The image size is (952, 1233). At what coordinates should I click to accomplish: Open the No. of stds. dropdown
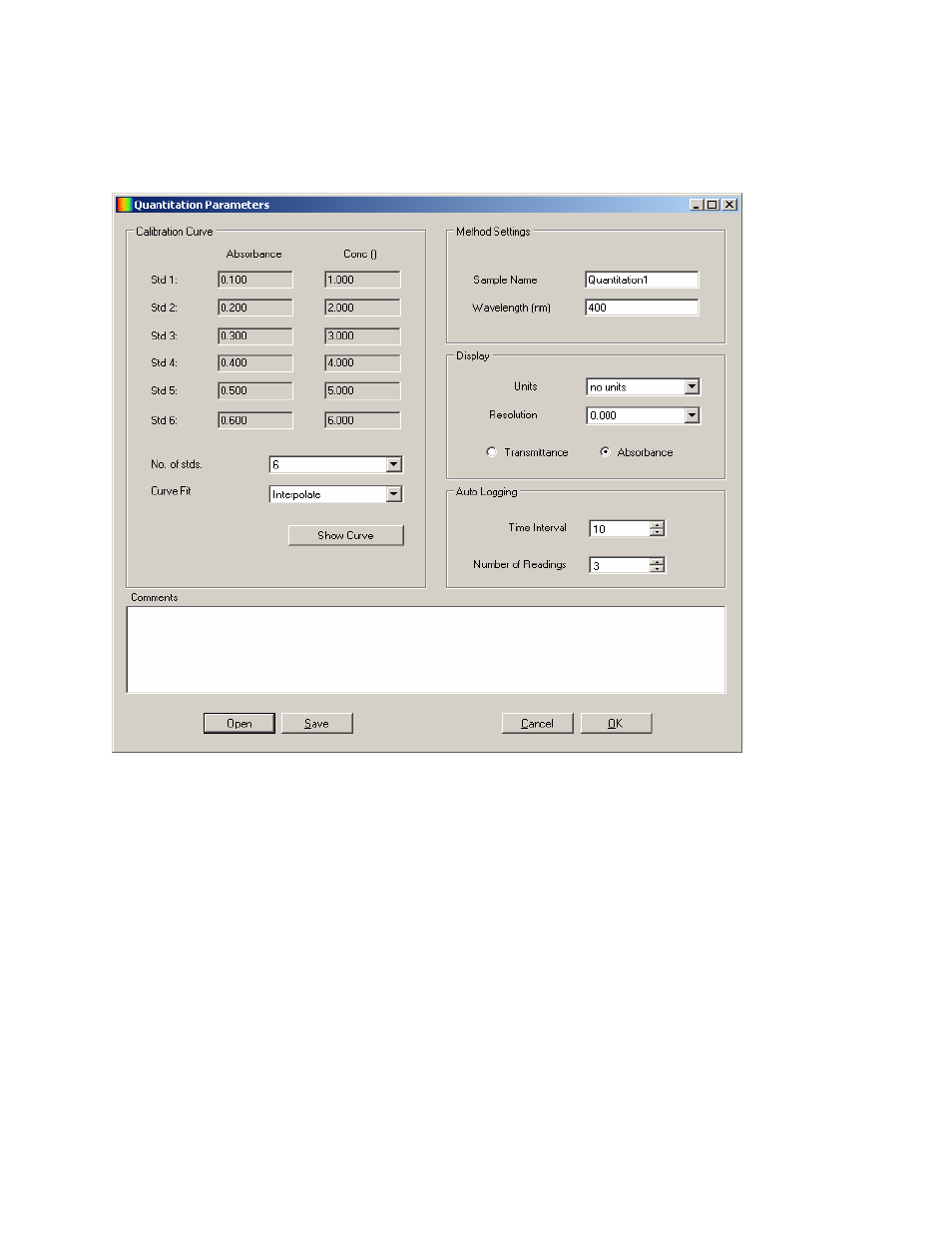394,464
